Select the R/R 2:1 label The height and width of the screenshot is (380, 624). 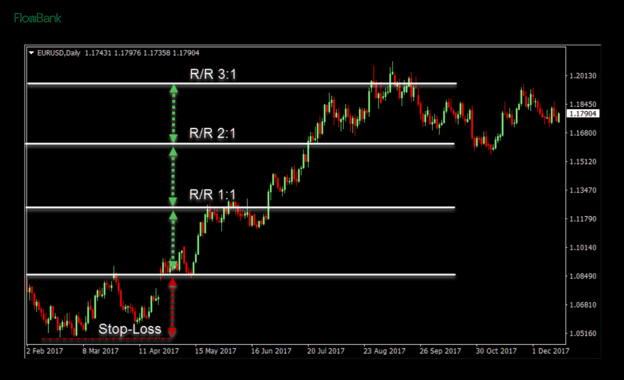(x=213, y=133)
